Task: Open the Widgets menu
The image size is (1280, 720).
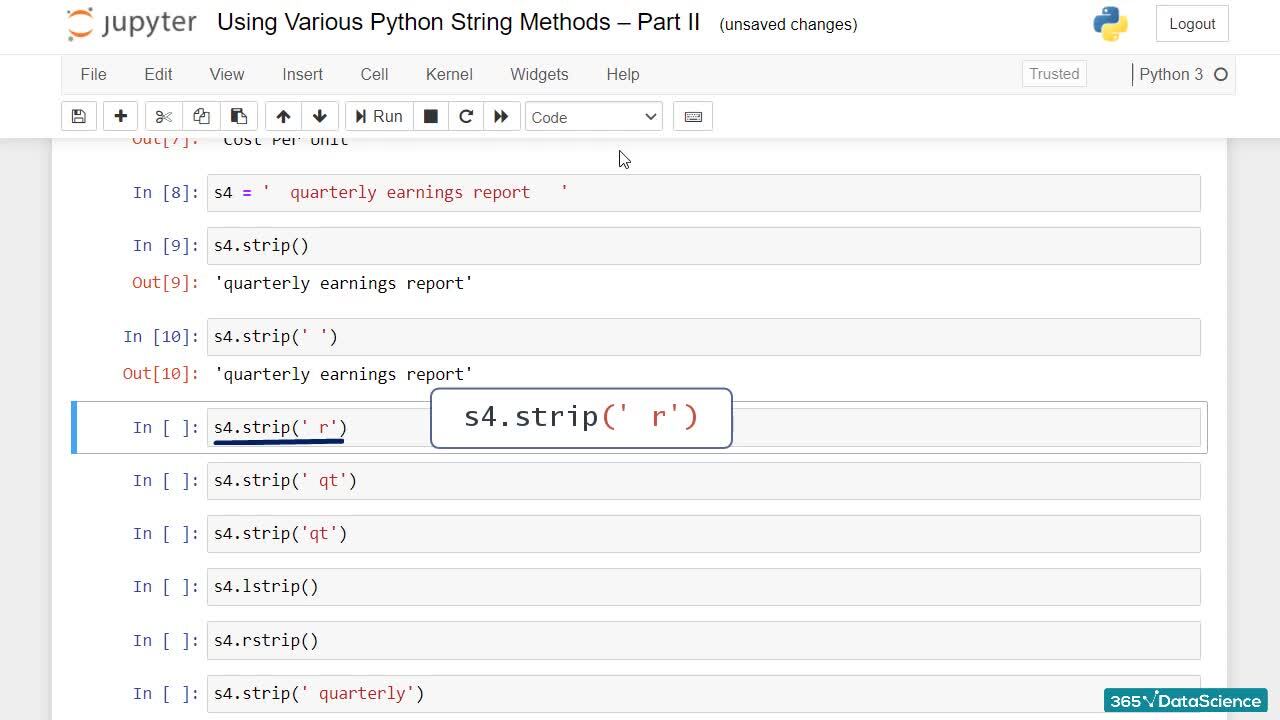Action: click(539, 74)
